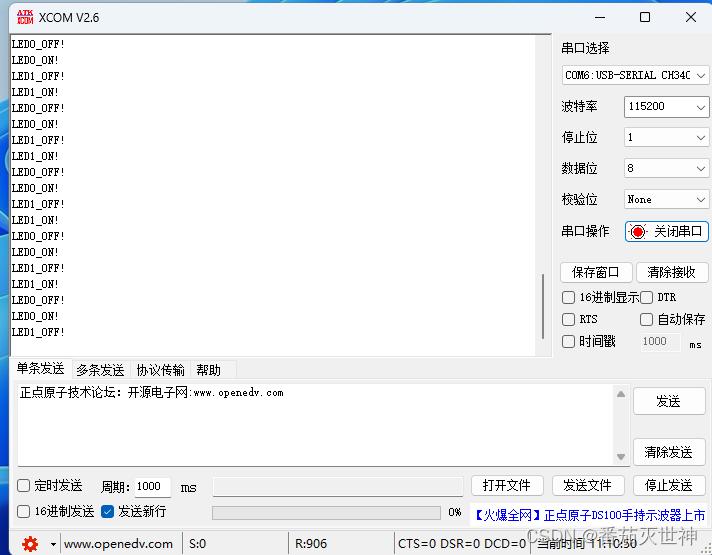This screenshot has width=712, height=555.
Task: Uncheck 发送新行 send newline checkbox
Action: click(x=107, y=511)
